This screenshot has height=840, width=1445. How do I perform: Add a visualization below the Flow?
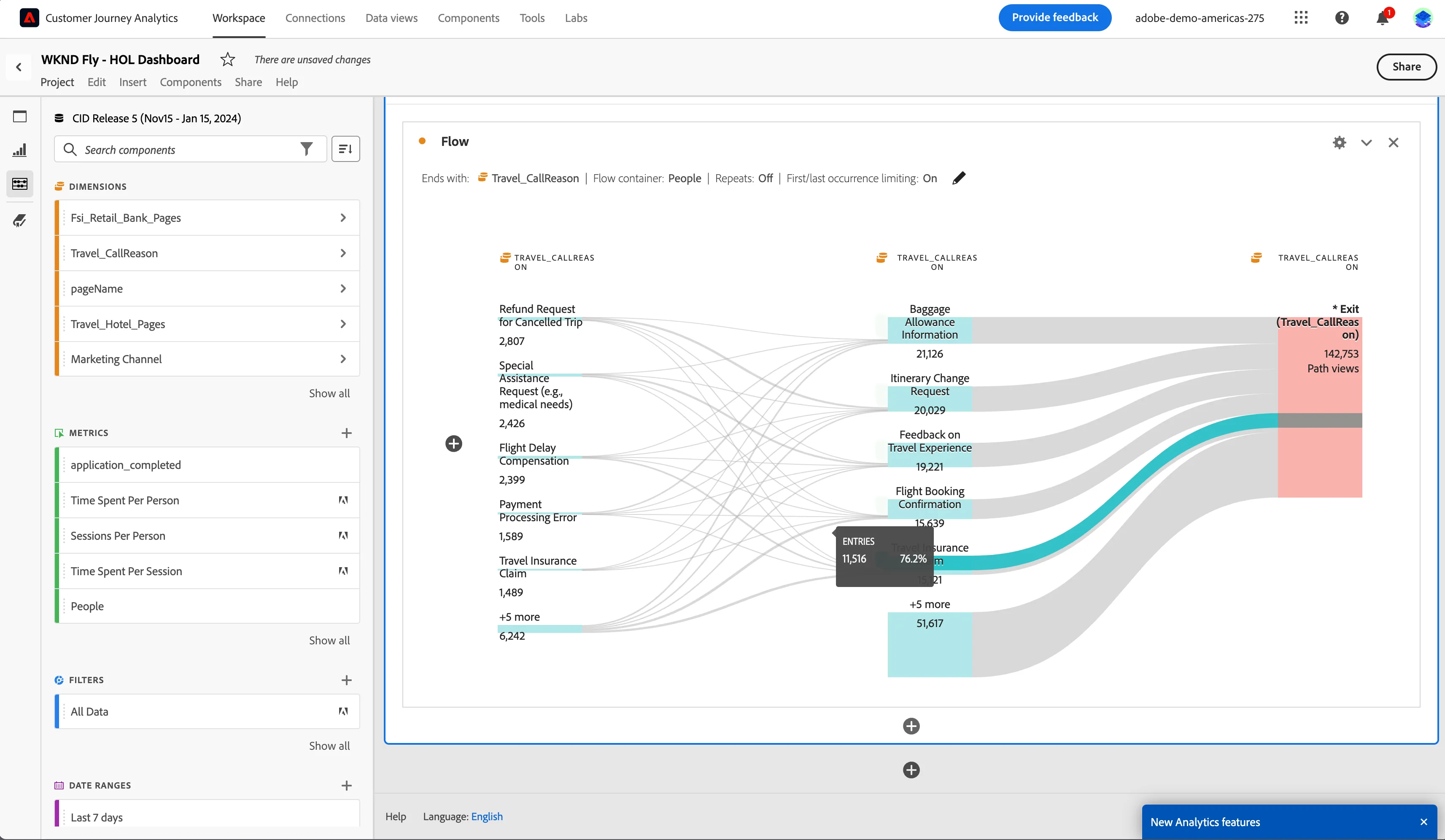tap(911, 726)
